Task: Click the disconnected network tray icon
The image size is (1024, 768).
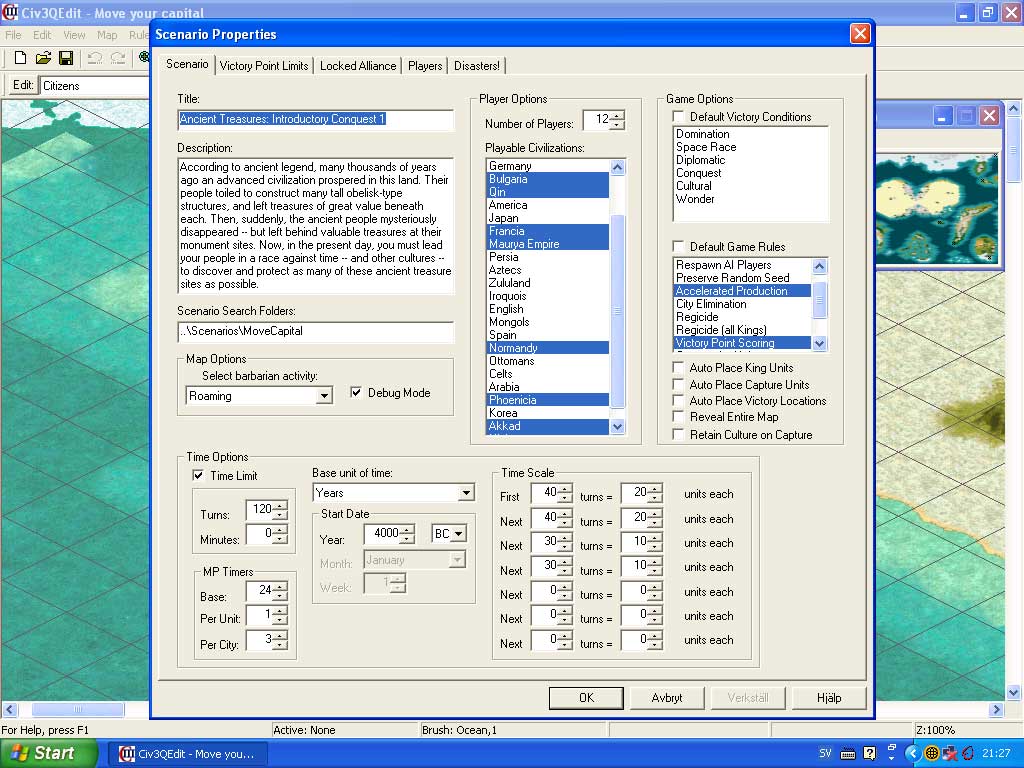Action: (950, 754)
